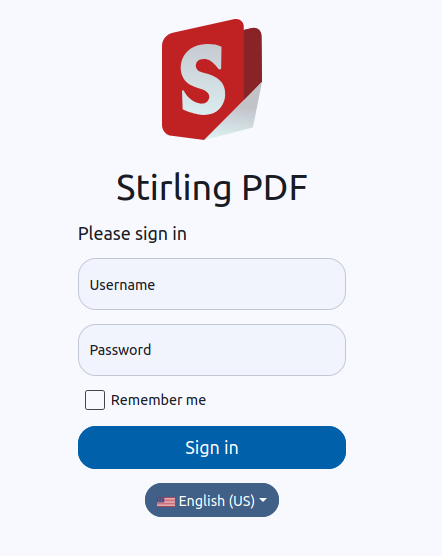Focus the Username input field
This screenshot has height=556, width=442.
pyautogui.click(x=212, y=284)
